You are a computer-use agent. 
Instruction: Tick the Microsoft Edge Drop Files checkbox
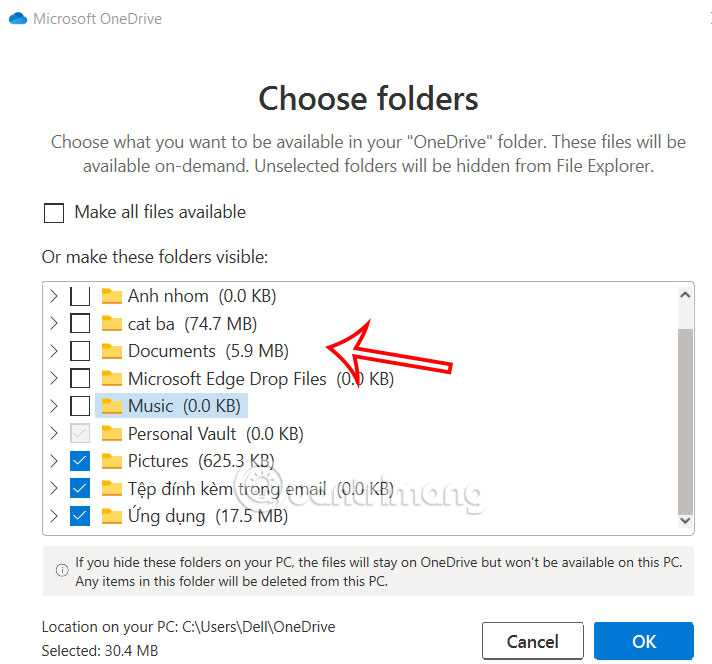80,378
